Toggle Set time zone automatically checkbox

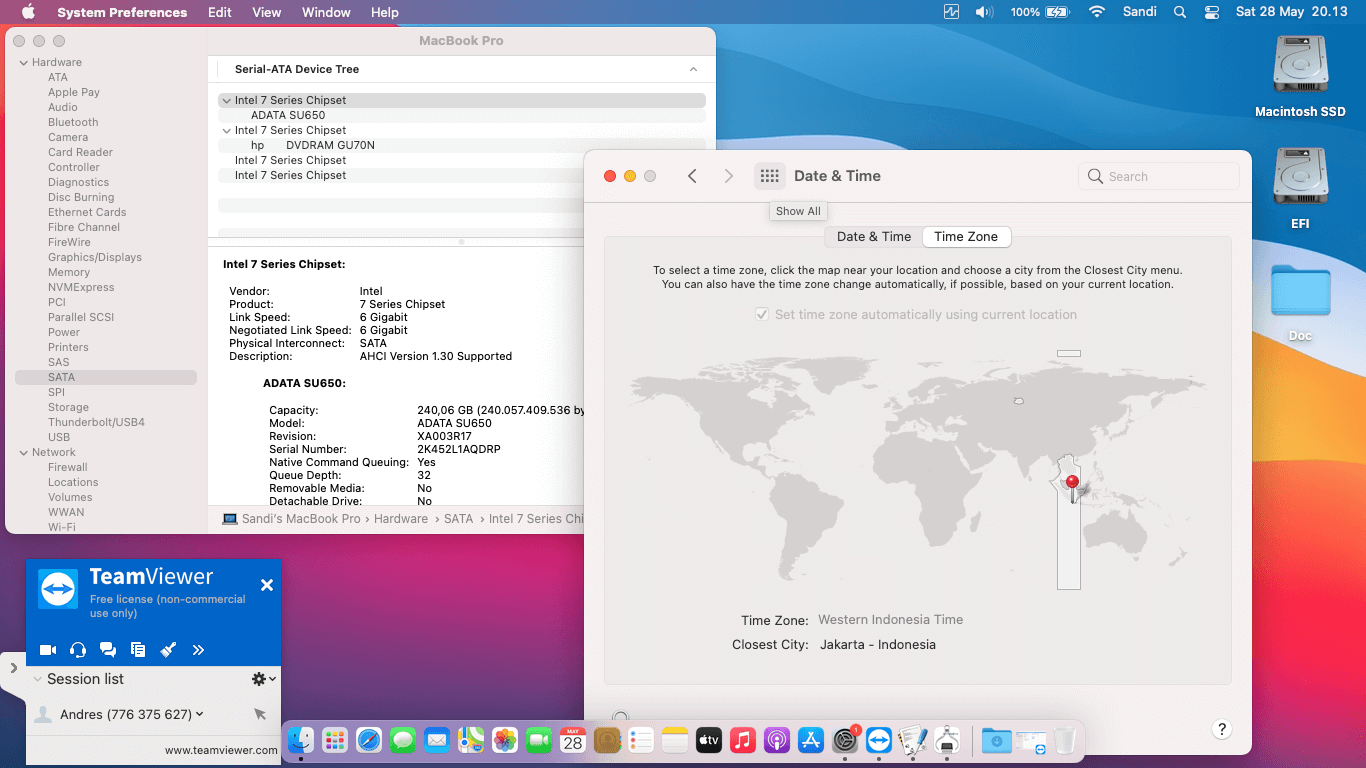coord(763,314)
